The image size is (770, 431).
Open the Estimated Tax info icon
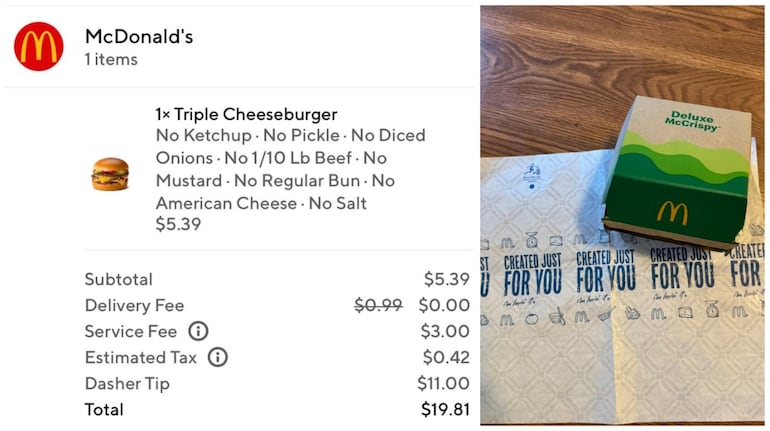pyautogui.click(x=217, y=357)
